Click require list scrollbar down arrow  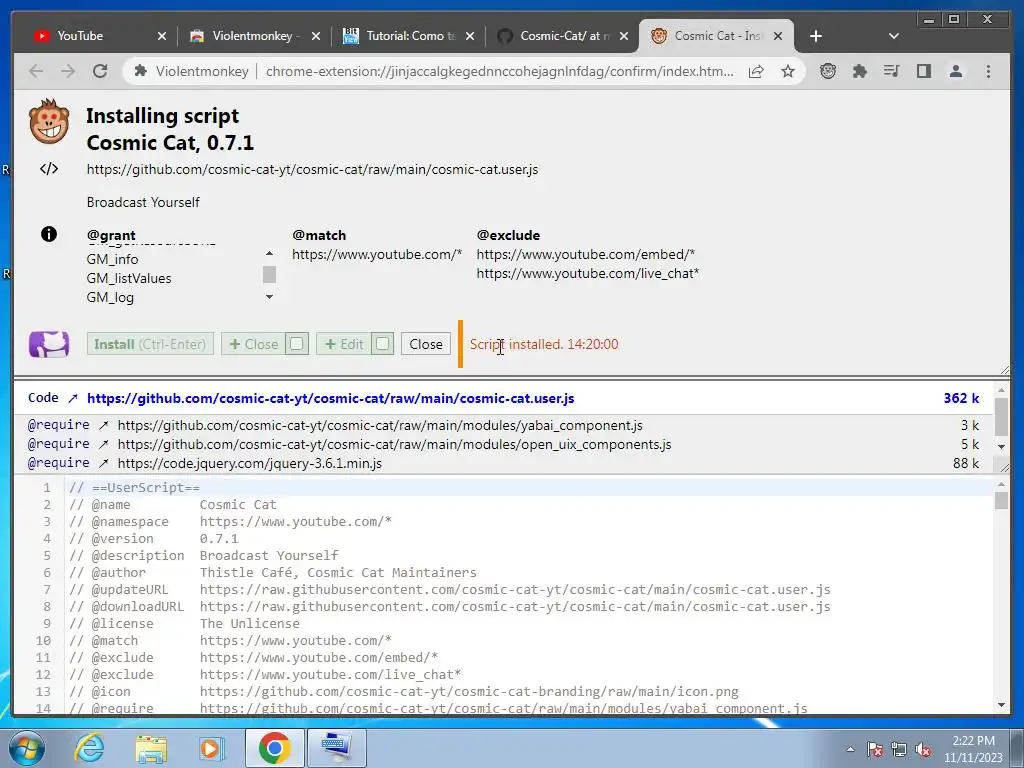[1001, 447]
